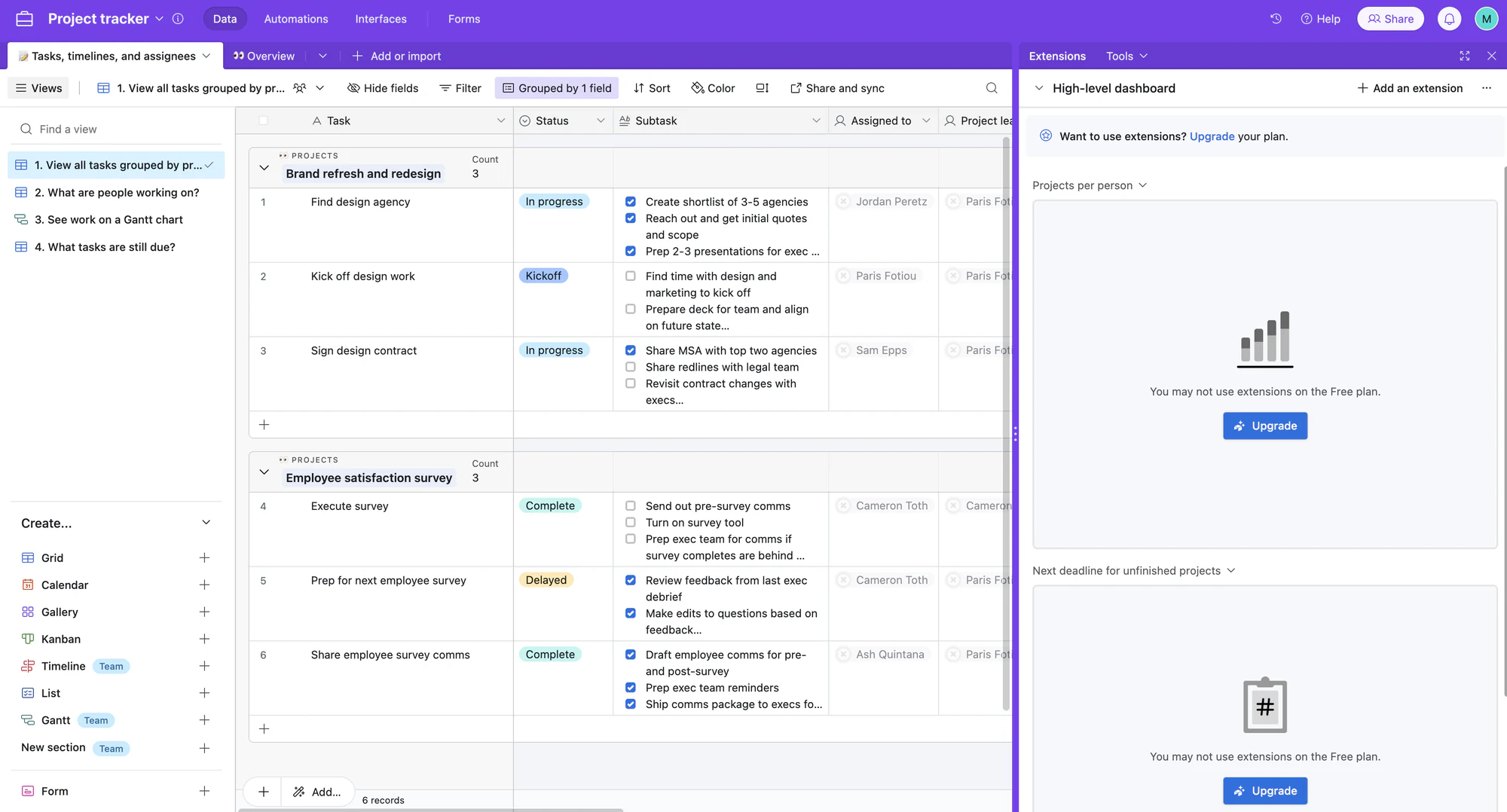Expand extensions panel to fullscreen
The width and height of the screenshot is (1507, 812).
[1464, 56]
